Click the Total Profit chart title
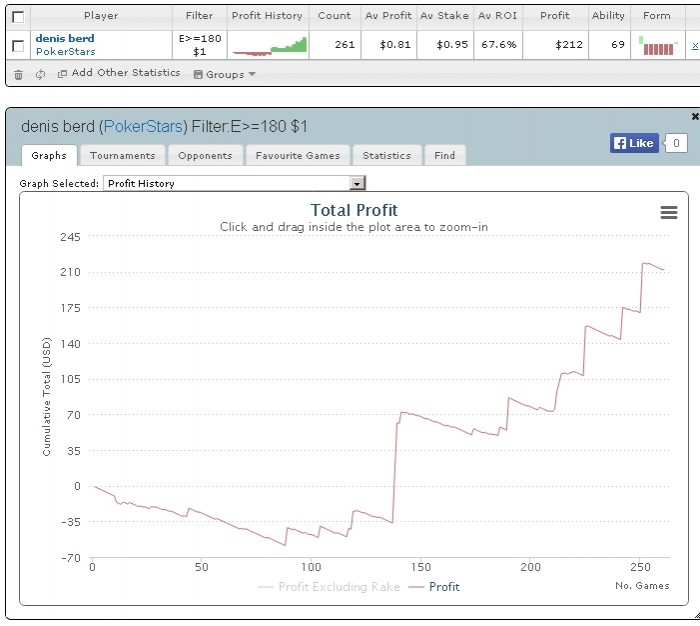Screen dimensions: 700x626 354,210
